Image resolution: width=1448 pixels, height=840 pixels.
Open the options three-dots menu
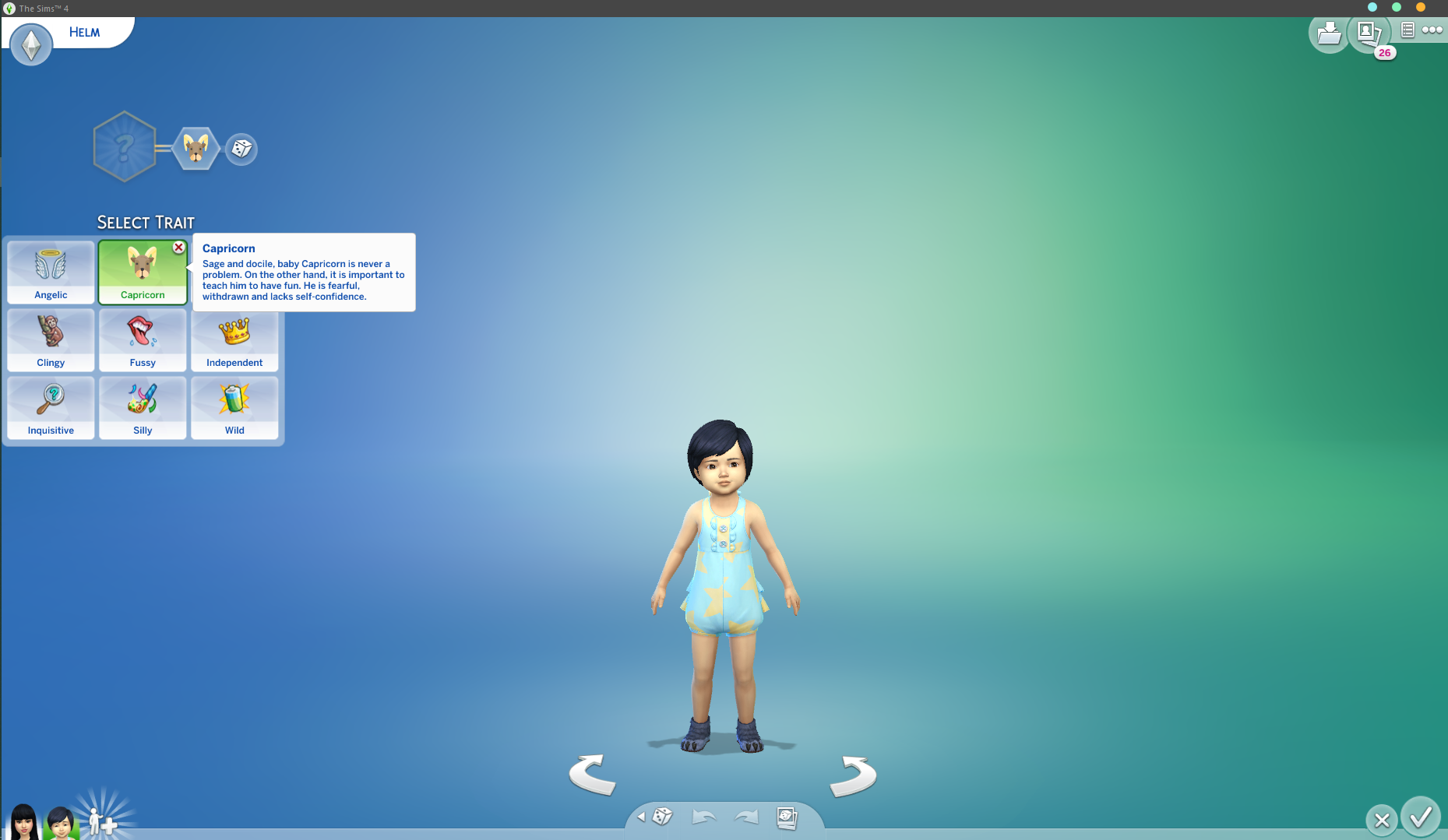[x=1432, y=30]
